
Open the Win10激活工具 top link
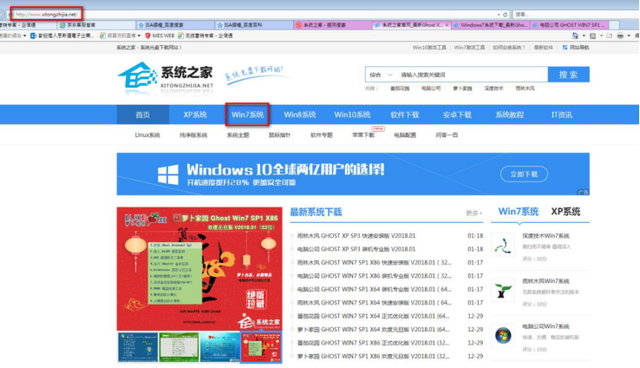429,47
